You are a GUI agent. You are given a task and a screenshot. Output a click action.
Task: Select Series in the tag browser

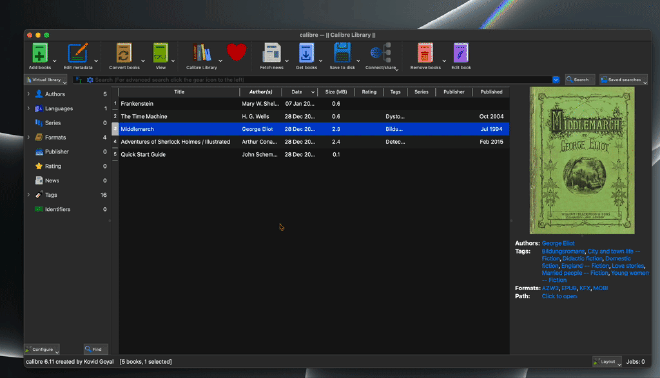(53, 123)
